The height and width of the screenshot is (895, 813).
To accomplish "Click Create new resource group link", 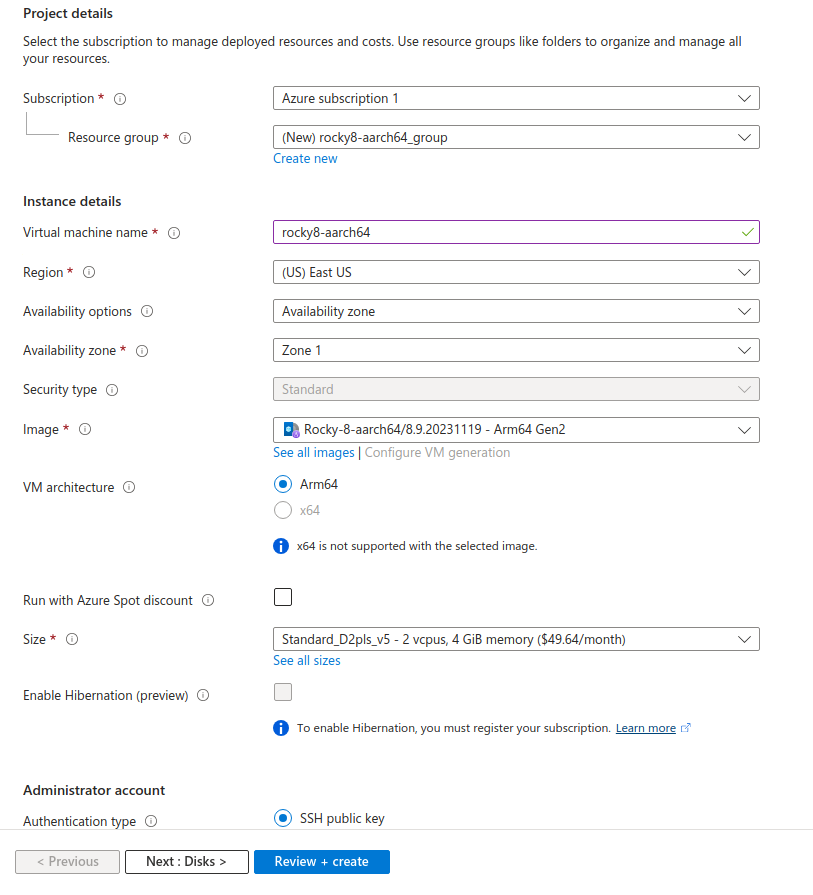I will (305, 159).
